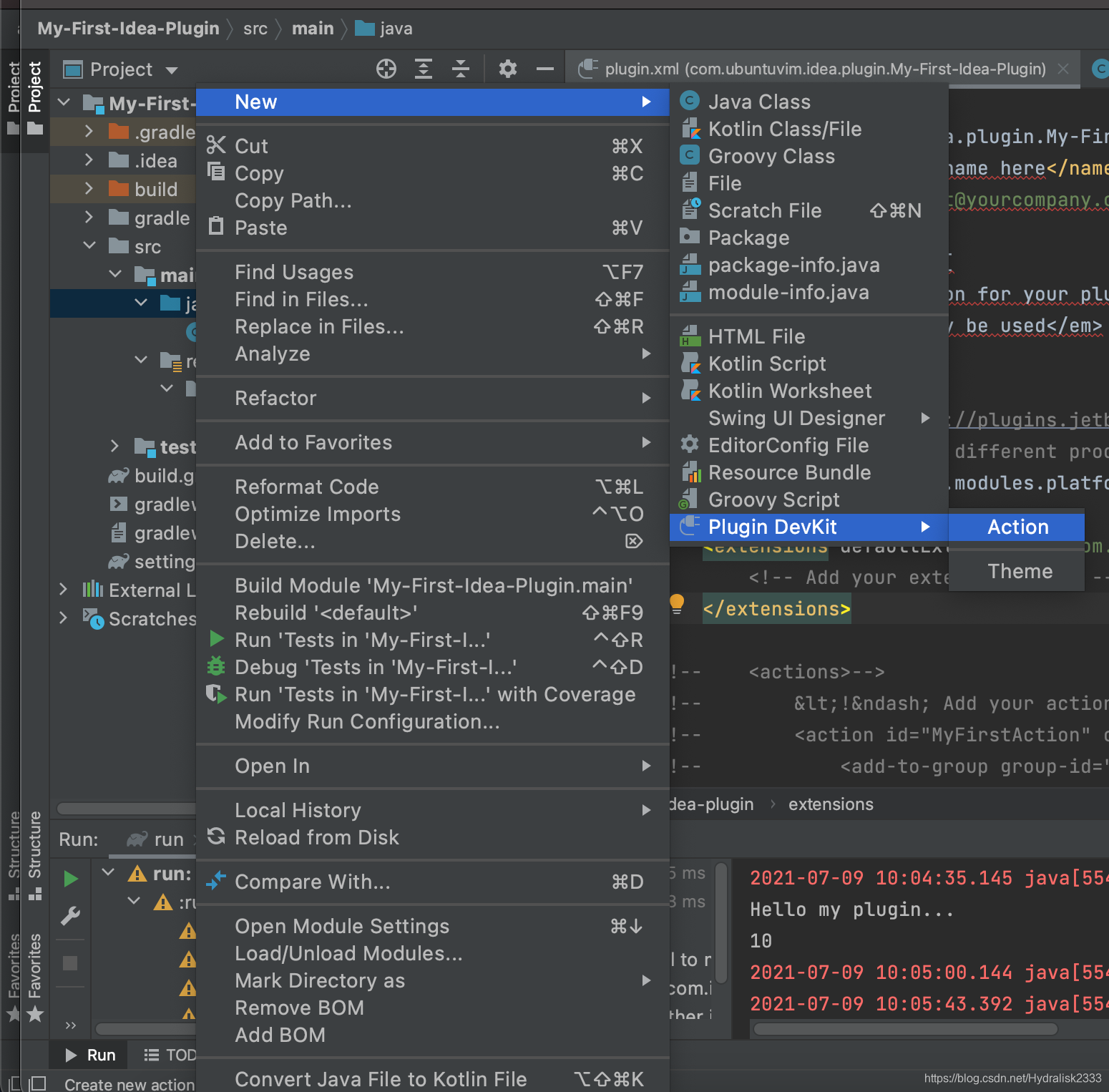Click the Resource Bundle icon

pos(690,472)
